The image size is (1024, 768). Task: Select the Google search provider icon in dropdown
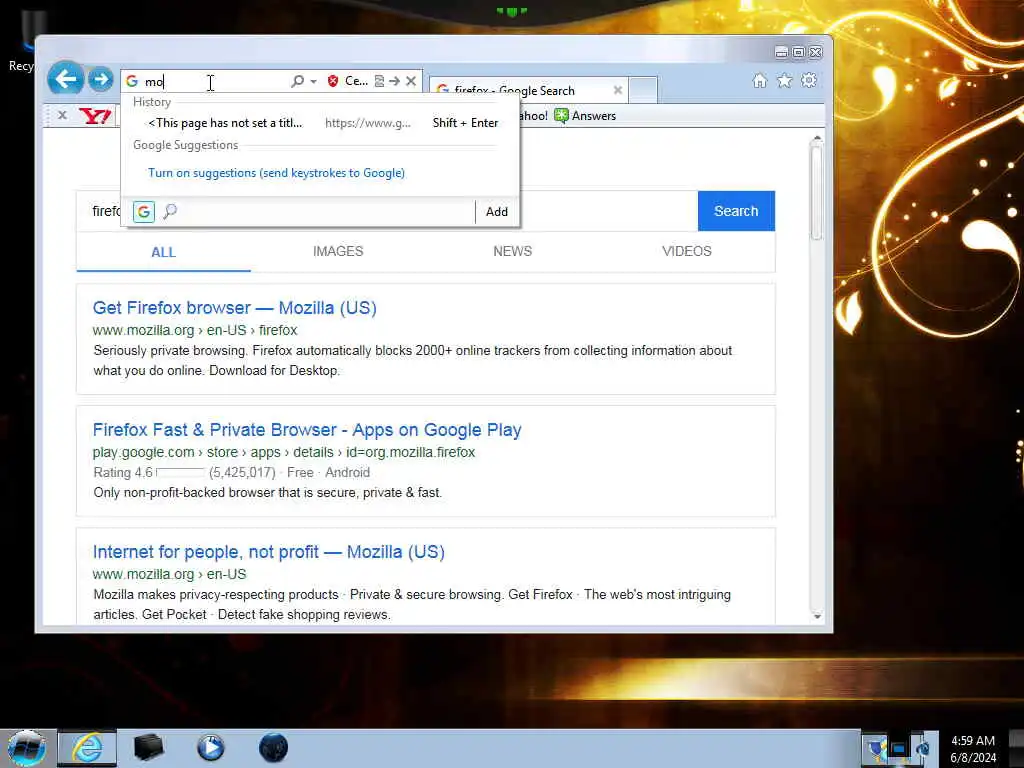pyautogui.click(x=144, y=212)
